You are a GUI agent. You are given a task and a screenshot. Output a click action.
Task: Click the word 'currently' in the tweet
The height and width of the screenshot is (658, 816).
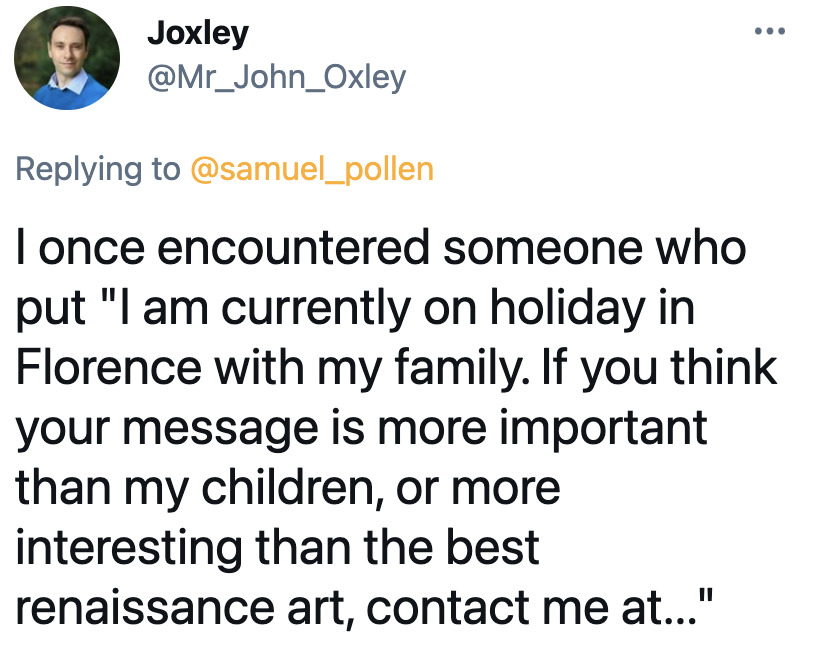click(x=316, y=308)
